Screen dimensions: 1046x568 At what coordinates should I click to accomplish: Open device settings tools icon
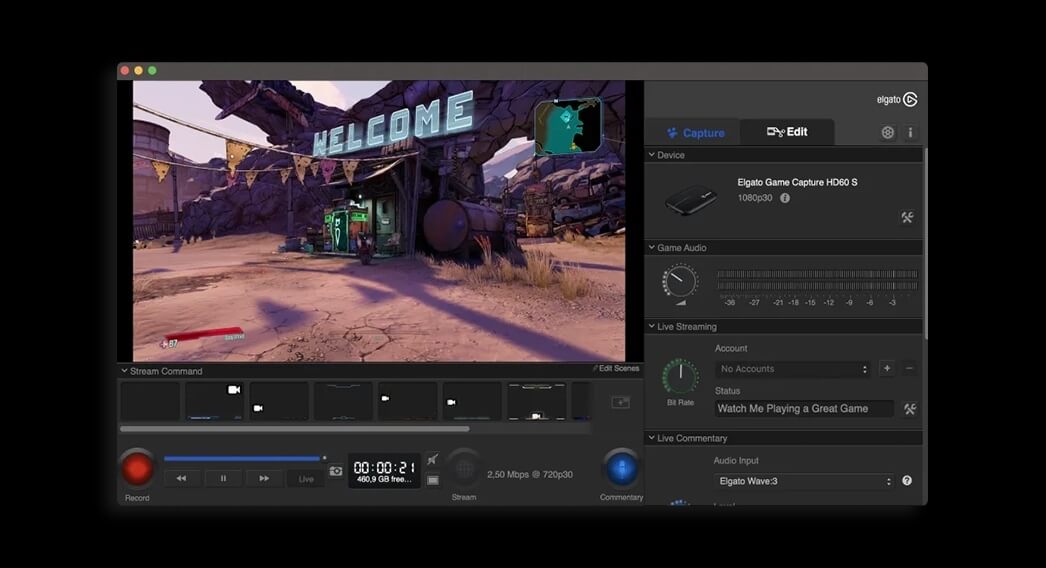click(x=907, y=218)
